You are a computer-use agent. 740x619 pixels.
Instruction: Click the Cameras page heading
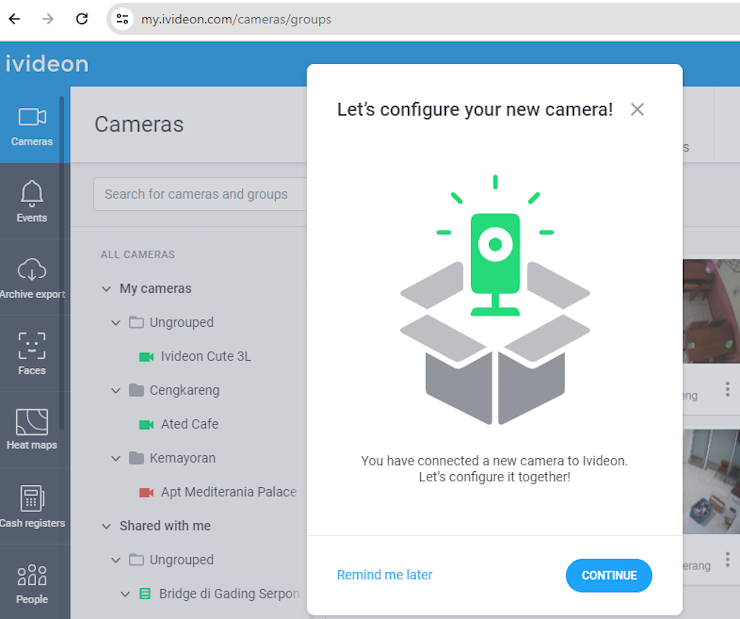click(x=139, y=125)
